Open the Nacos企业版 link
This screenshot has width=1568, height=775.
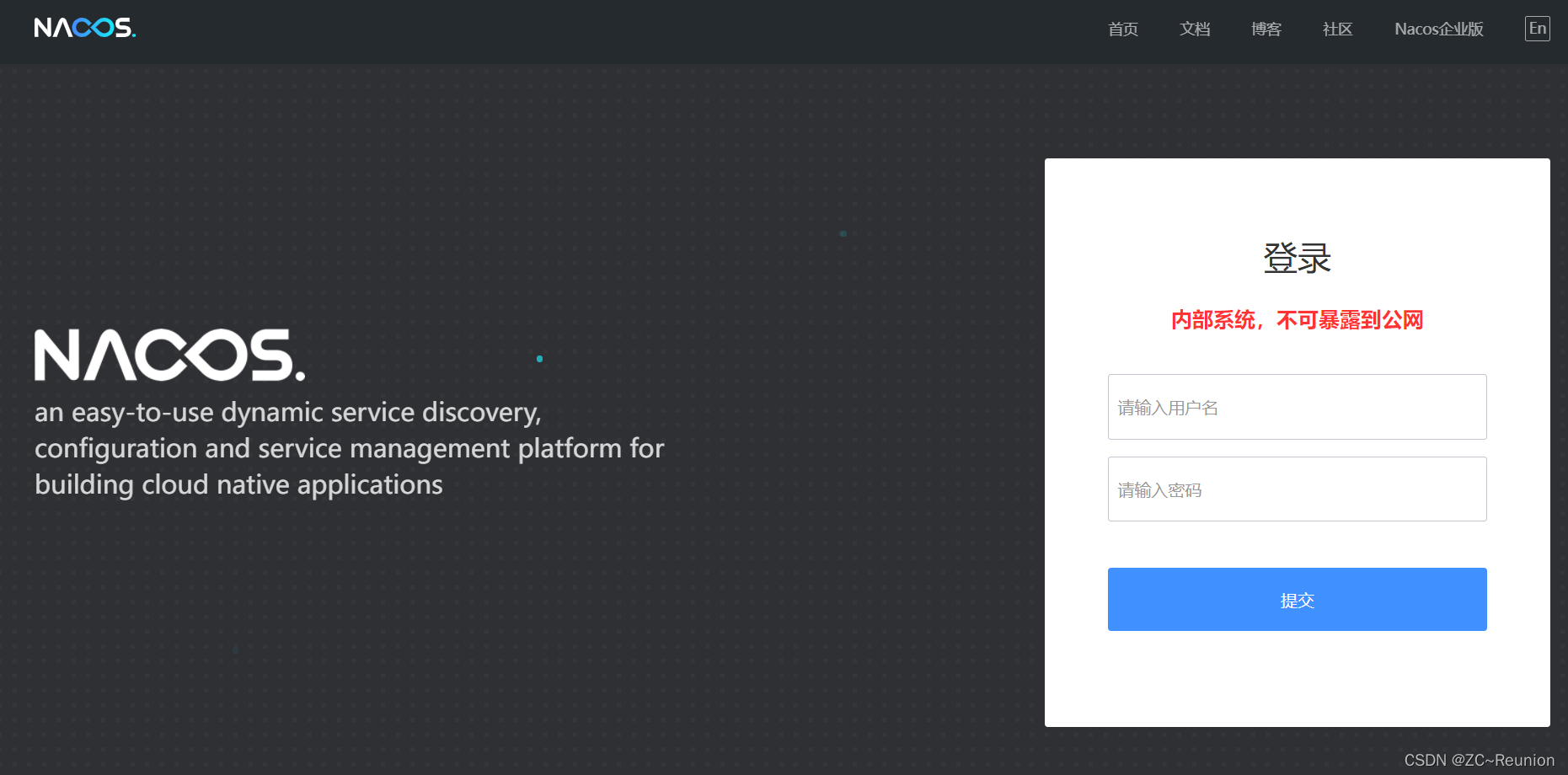[x=1439, y=29]
